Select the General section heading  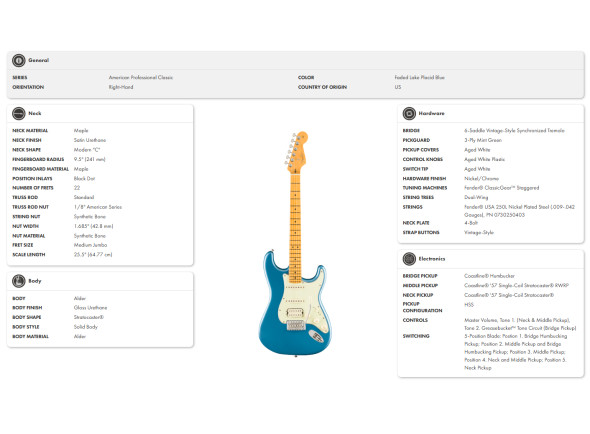pos(39,60)
